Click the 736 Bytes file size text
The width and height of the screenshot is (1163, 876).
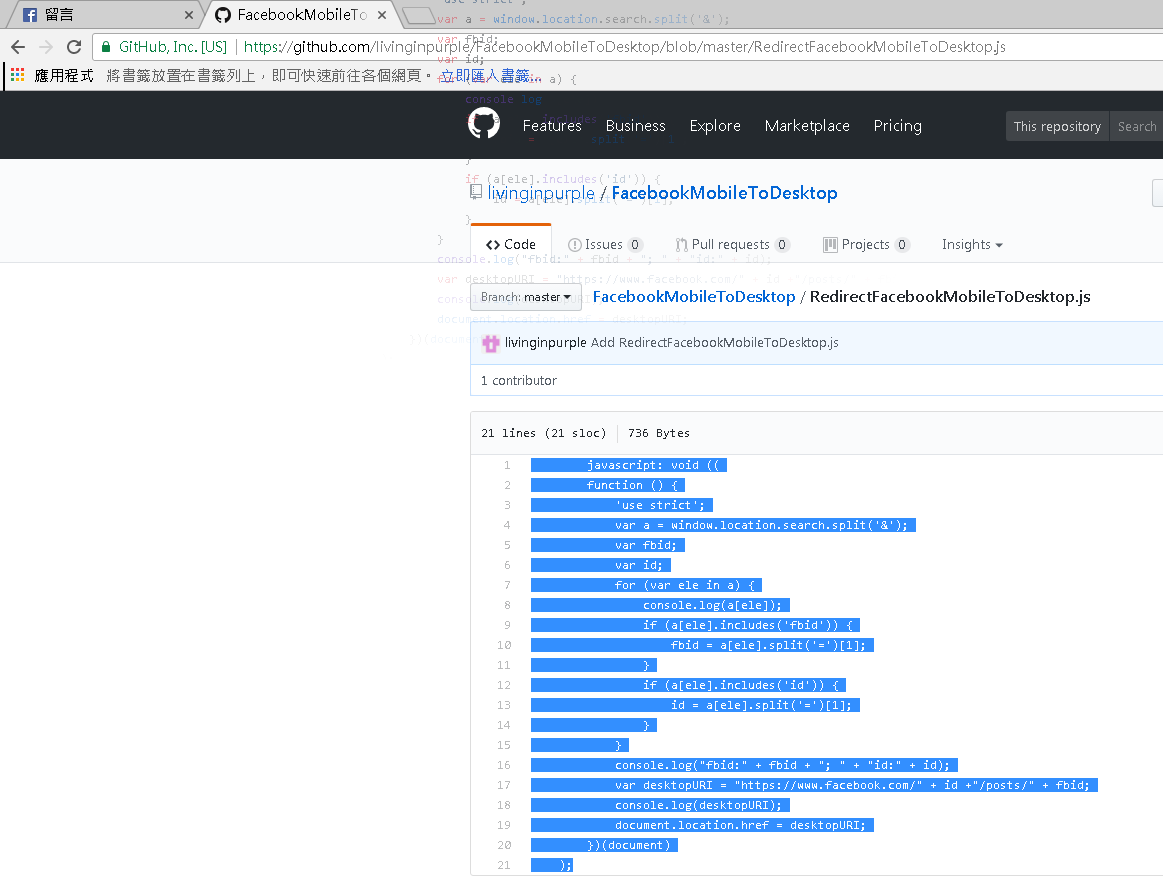point(659,433)
